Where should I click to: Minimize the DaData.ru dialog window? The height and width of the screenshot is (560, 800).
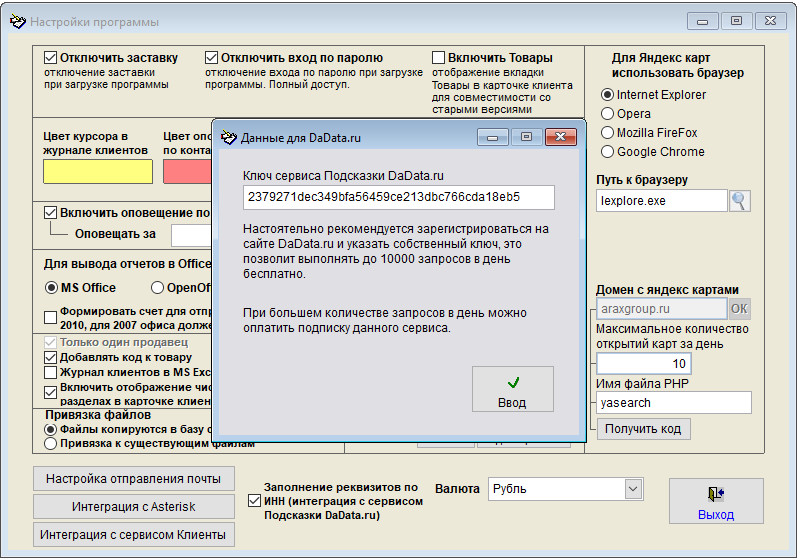coord(491,137)
